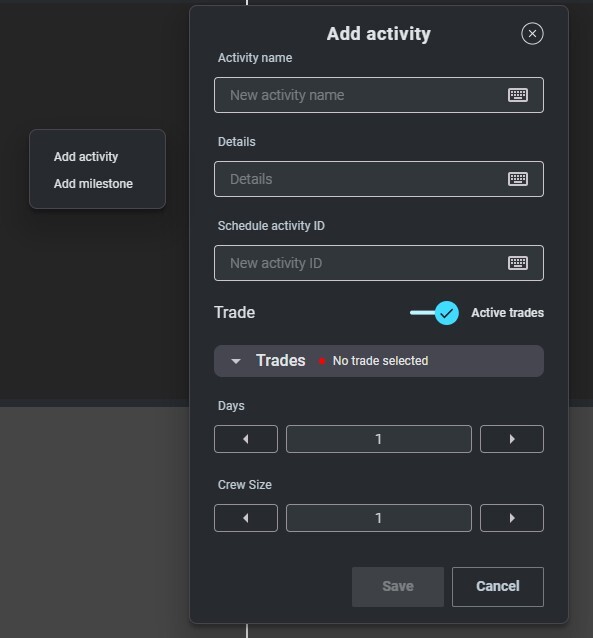The image size is (593, 638).
Task: Decrease Crew Size with left arrow
Action: click(246, 518)
